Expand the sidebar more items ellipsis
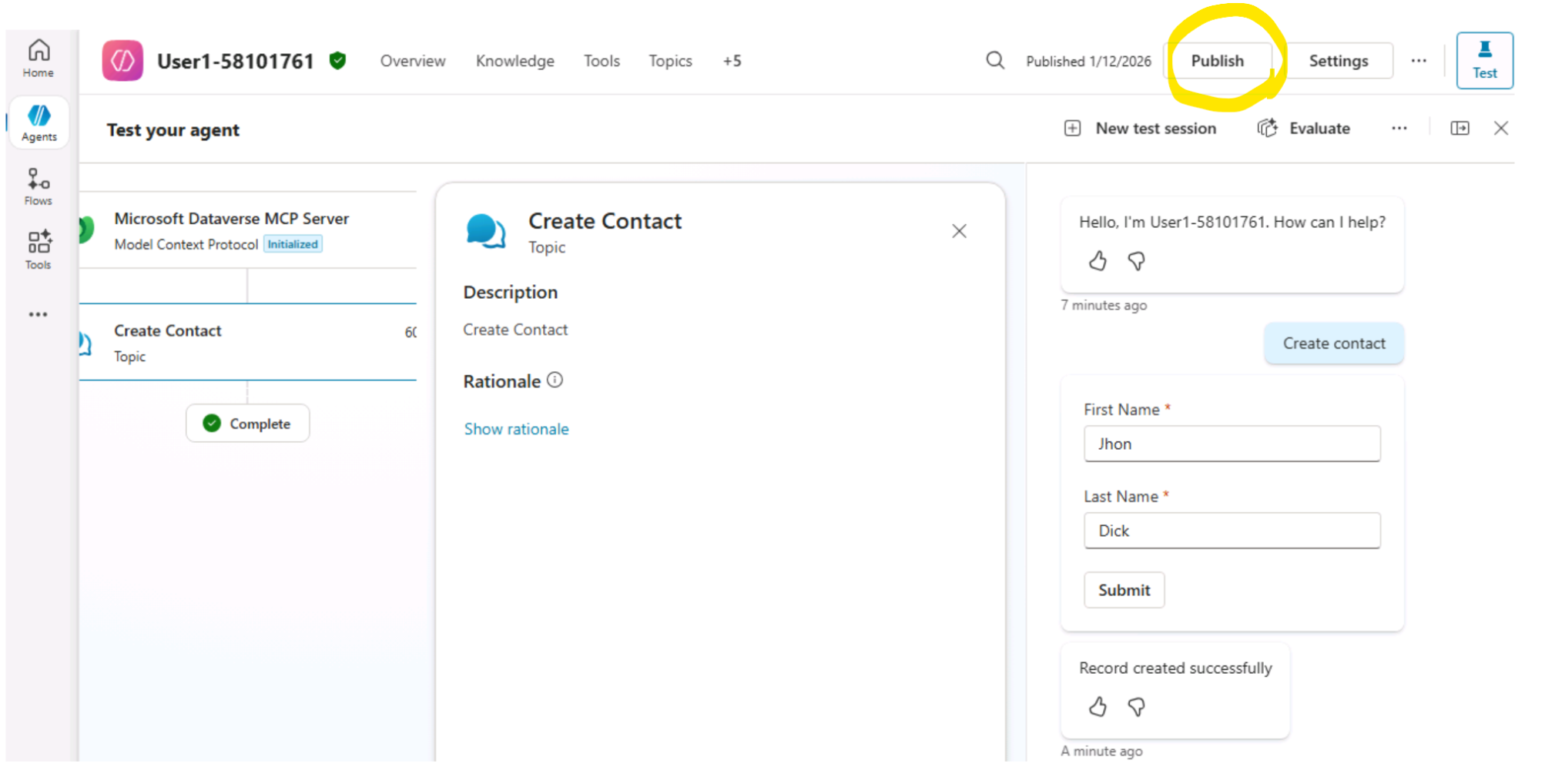The width and height of the screenshot is (1555, 784). point(39,314)
